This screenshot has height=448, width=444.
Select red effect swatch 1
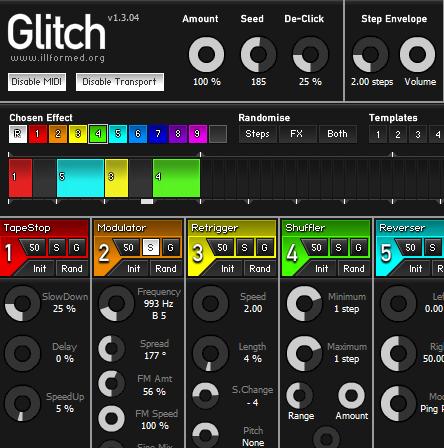[38, 134]
